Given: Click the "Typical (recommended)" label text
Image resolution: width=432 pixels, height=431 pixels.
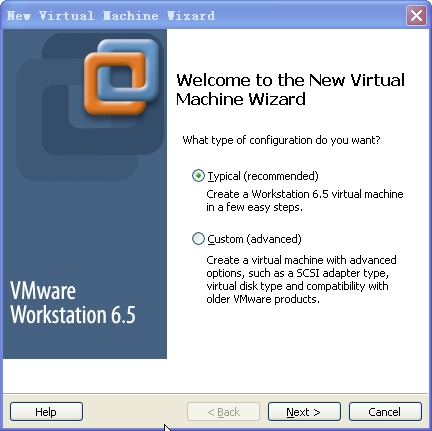Looking at the screenshot, I should point(263,176).
